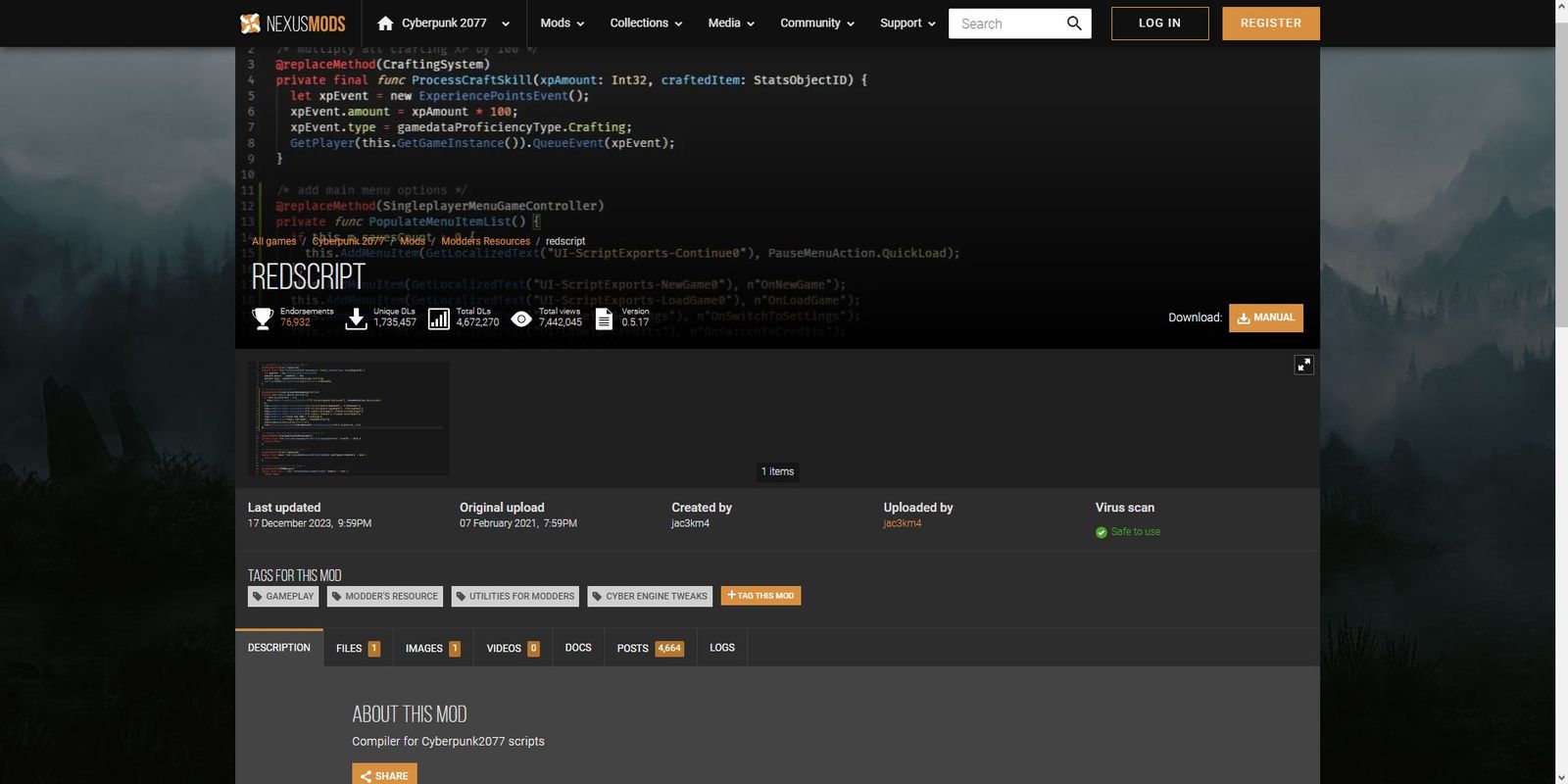Click the creator name under 'Created by'
This screenshot has height=784, width=1568.
coord(691,523)
